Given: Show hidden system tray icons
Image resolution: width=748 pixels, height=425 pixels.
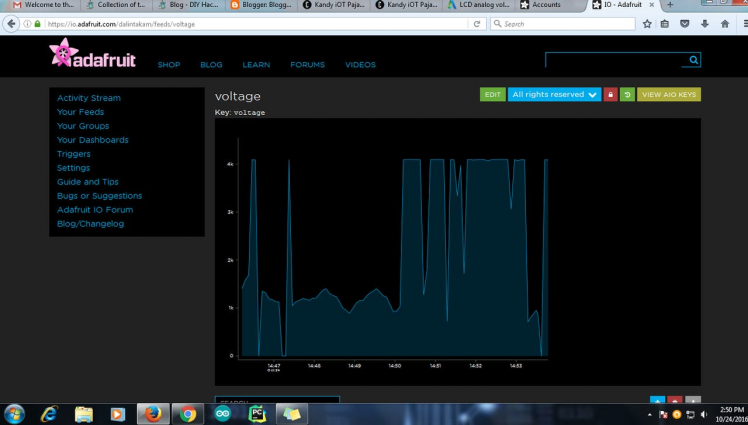Looking at the screenshot, I should (x=649, y=415).
